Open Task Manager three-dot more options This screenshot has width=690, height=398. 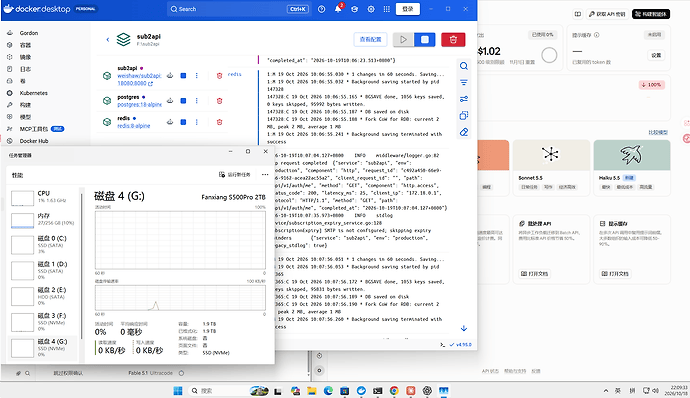[x=265, y=175]
